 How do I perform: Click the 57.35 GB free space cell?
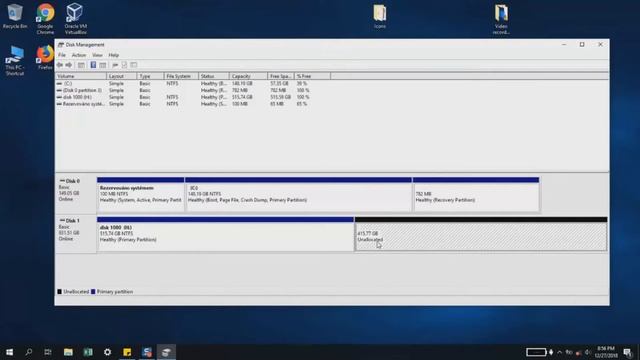tap(279, 83)
